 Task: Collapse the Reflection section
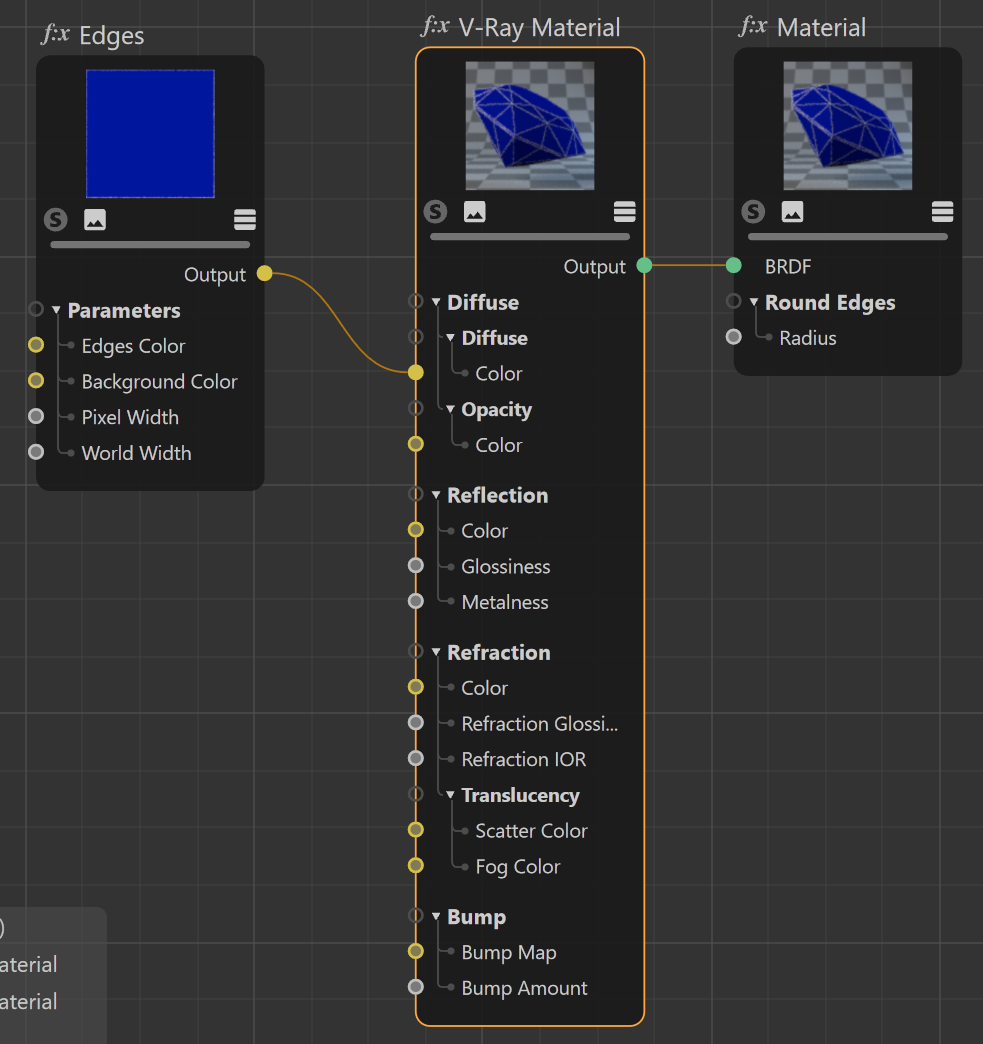coord(436,495)
